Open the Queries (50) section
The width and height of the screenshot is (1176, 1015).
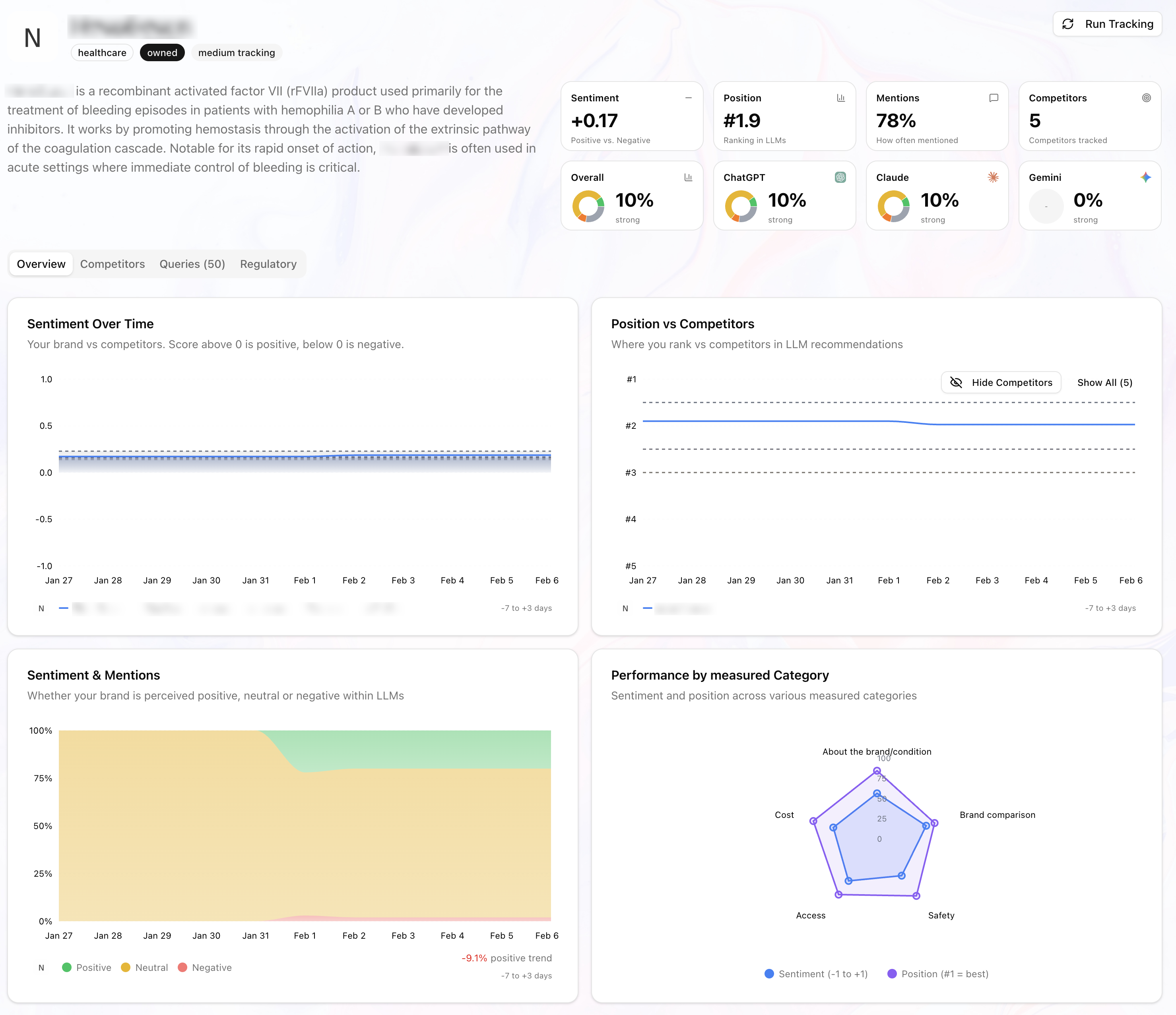[192, 264]
